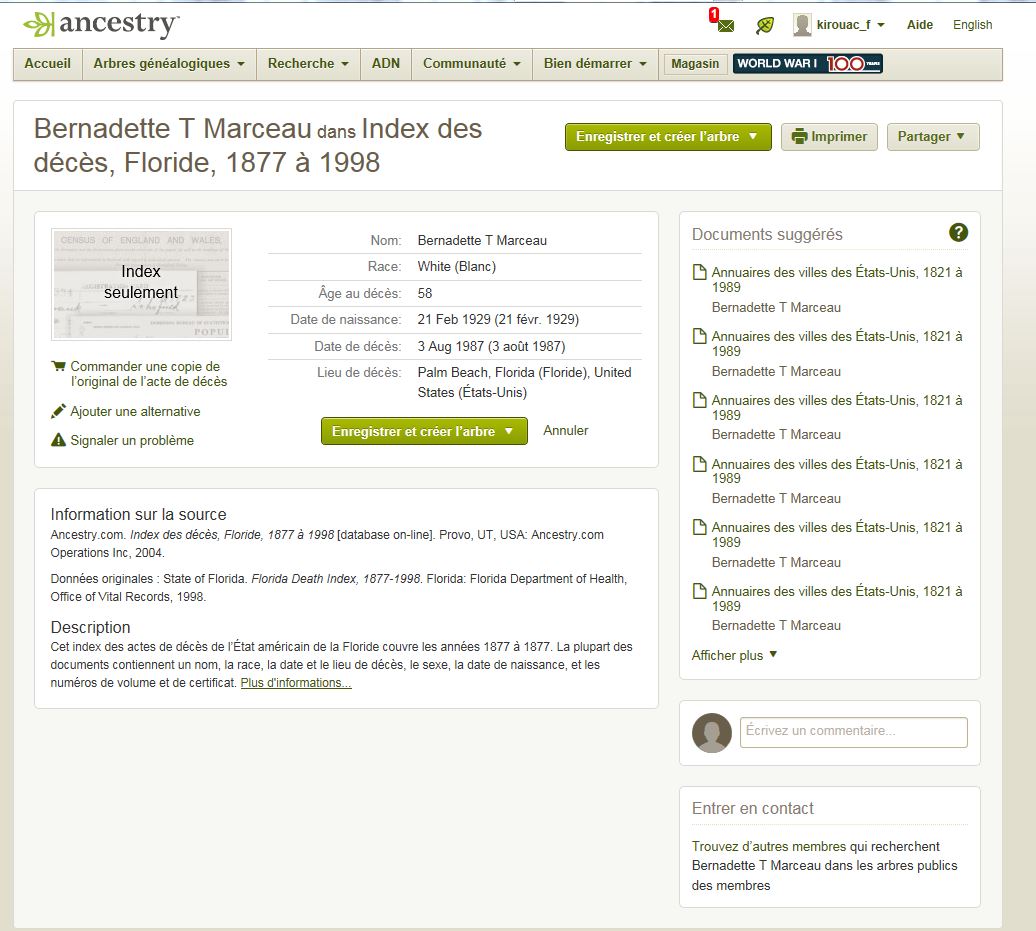The width and height of the screenshot is (1036, 931).
Task: Click the shopping cart icon beside Commander une copie
Action: [x=58, y=366]
